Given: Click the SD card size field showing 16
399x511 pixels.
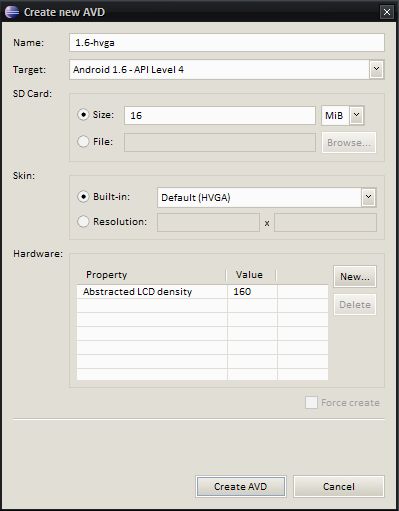Looking at the screenshot, I should point(220,115).
